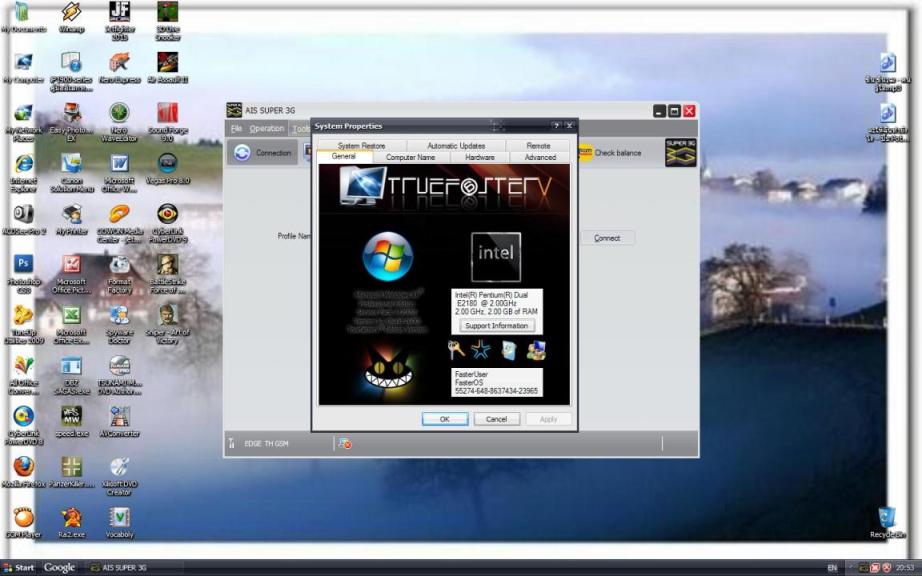Screen dimensions: 922x576
Task: Click the EN language indicator in the tray
Action: (832, 568)
